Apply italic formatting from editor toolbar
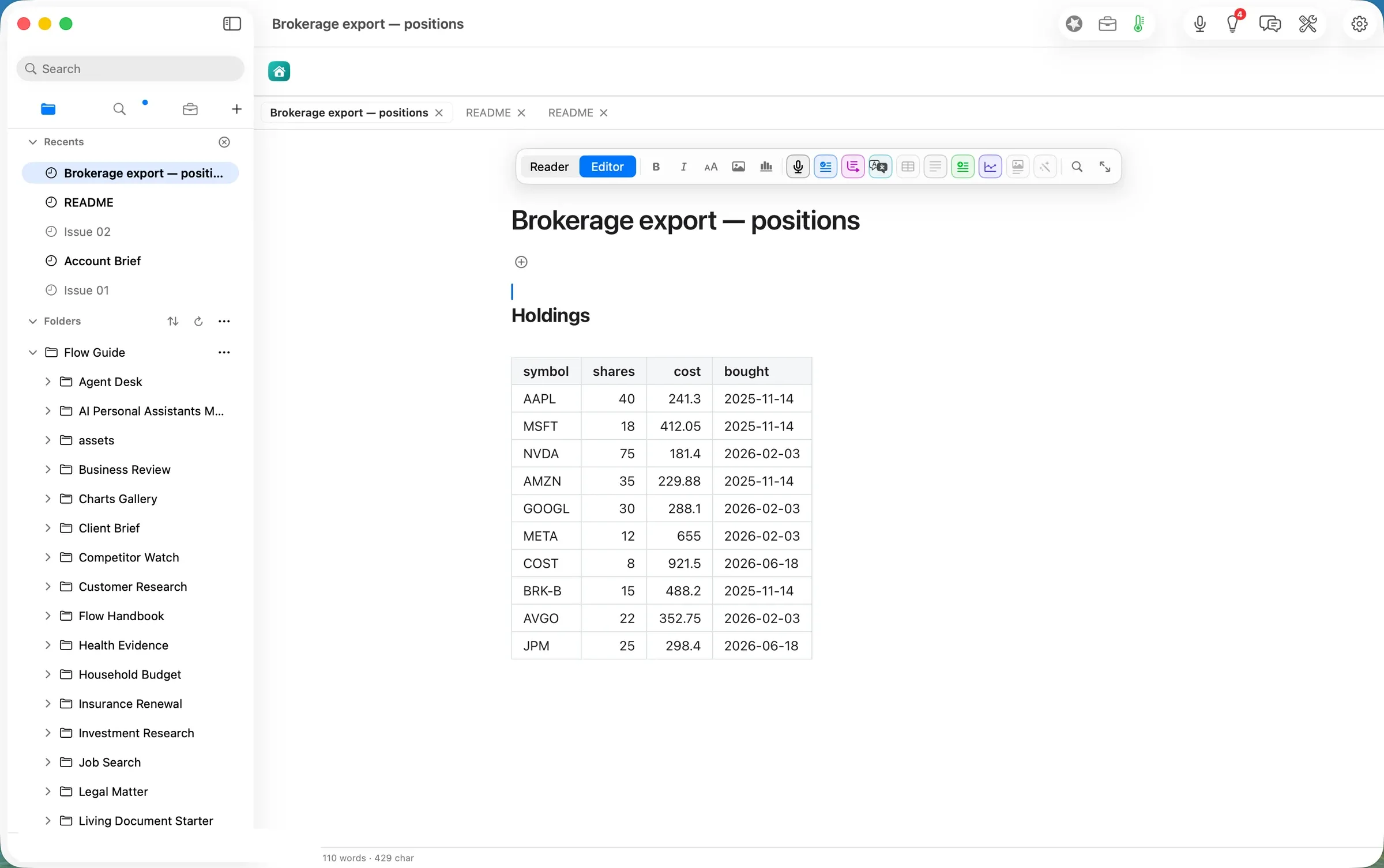 tap(683, 167)
